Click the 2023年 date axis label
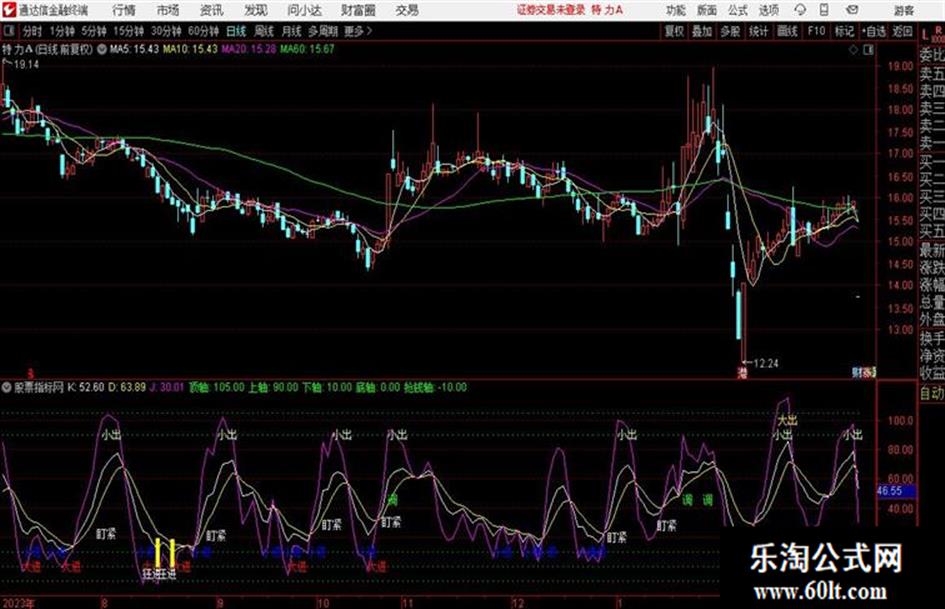 19,603
